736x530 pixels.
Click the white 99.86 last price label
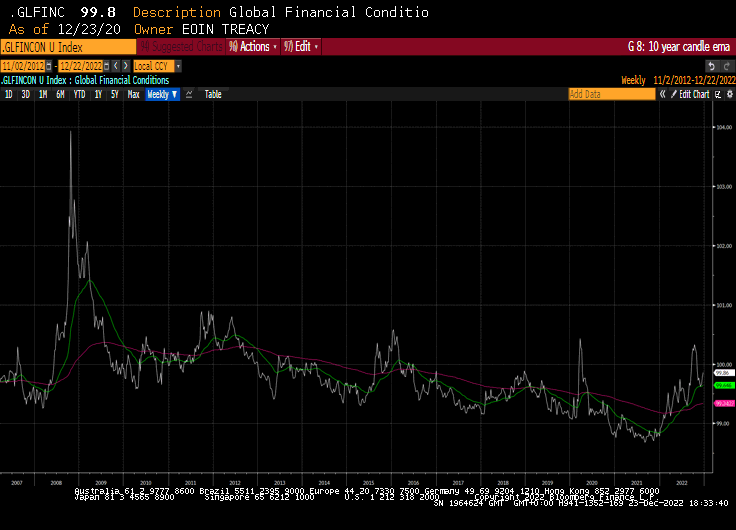click(724, 373)
